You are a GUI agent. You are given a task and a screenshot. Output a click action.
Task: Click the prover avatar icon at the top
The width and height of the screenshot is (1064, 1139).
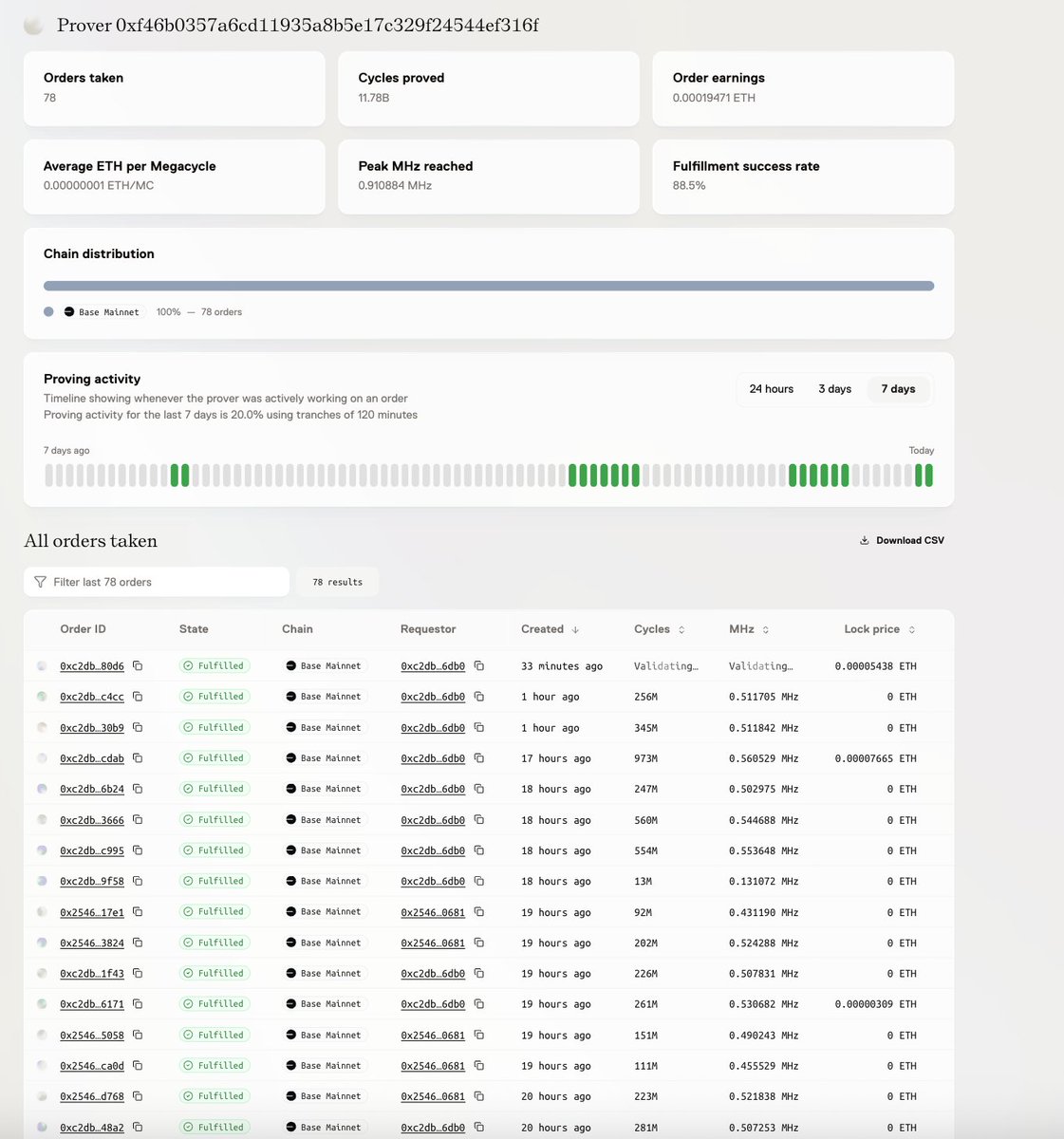click(x=33, y=26)
